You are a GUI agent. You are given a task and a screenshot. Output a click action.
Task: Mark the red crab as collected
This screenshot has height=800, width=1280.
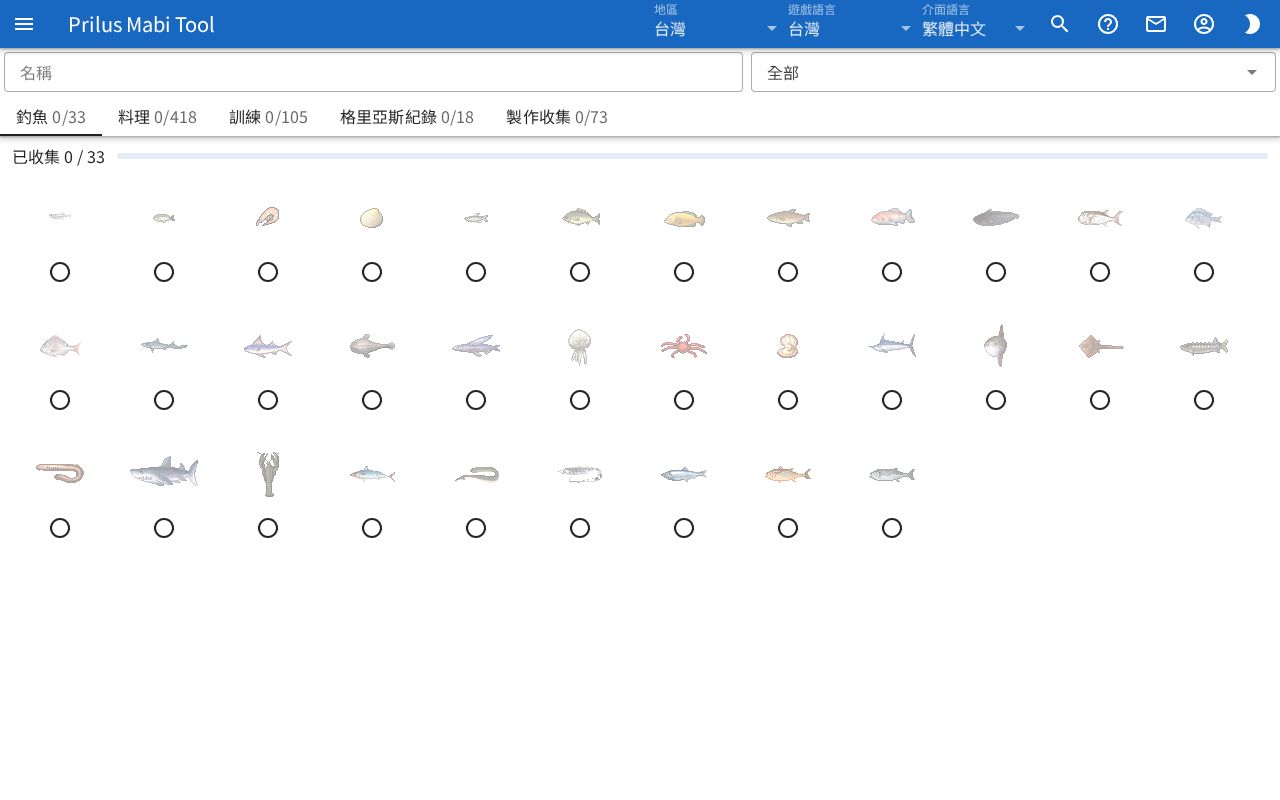684,400
